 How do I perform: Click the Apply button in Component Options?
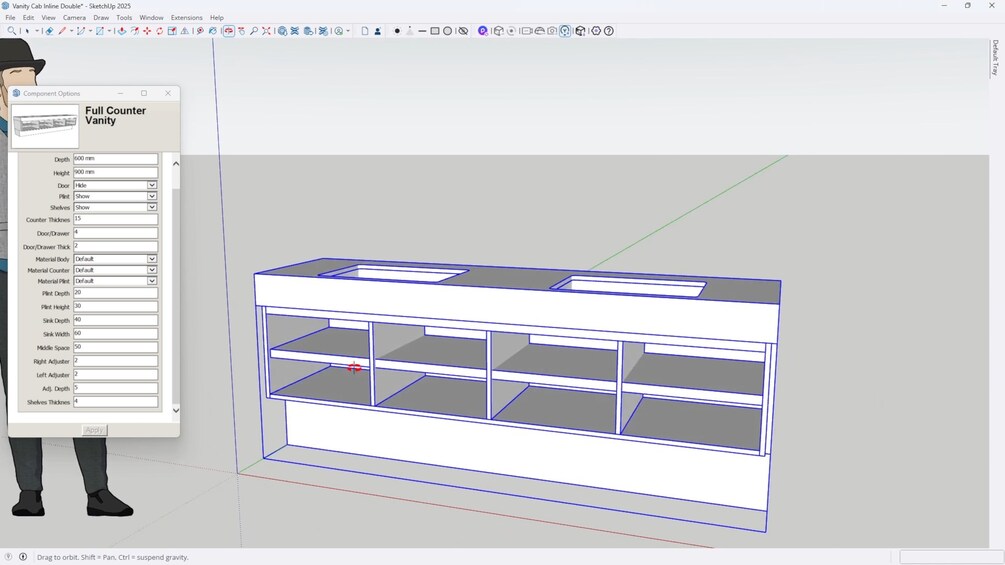[94, 430]
